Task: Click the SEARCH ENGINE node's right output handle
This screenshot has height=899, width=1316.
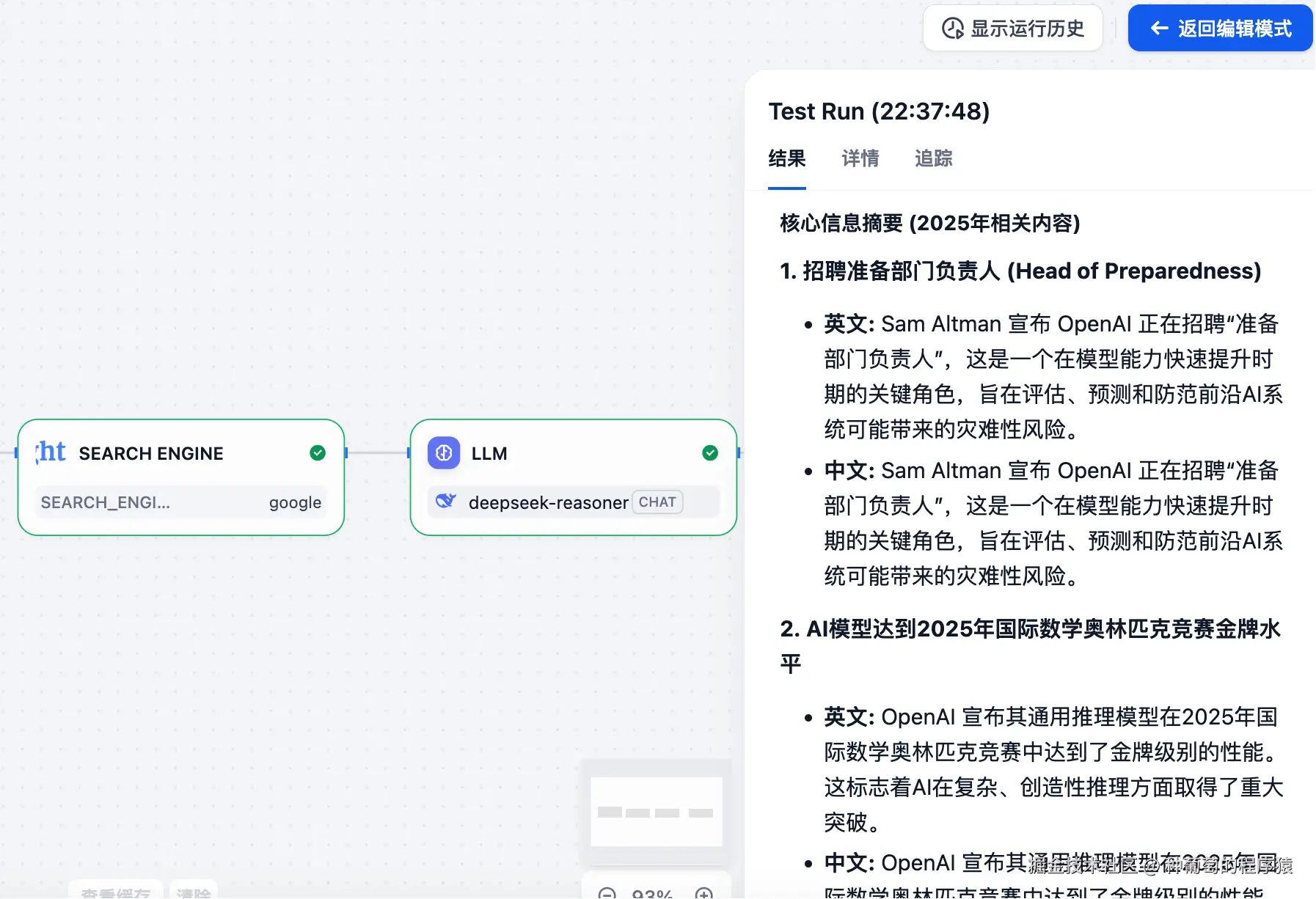Action: (x=346, y=453)
